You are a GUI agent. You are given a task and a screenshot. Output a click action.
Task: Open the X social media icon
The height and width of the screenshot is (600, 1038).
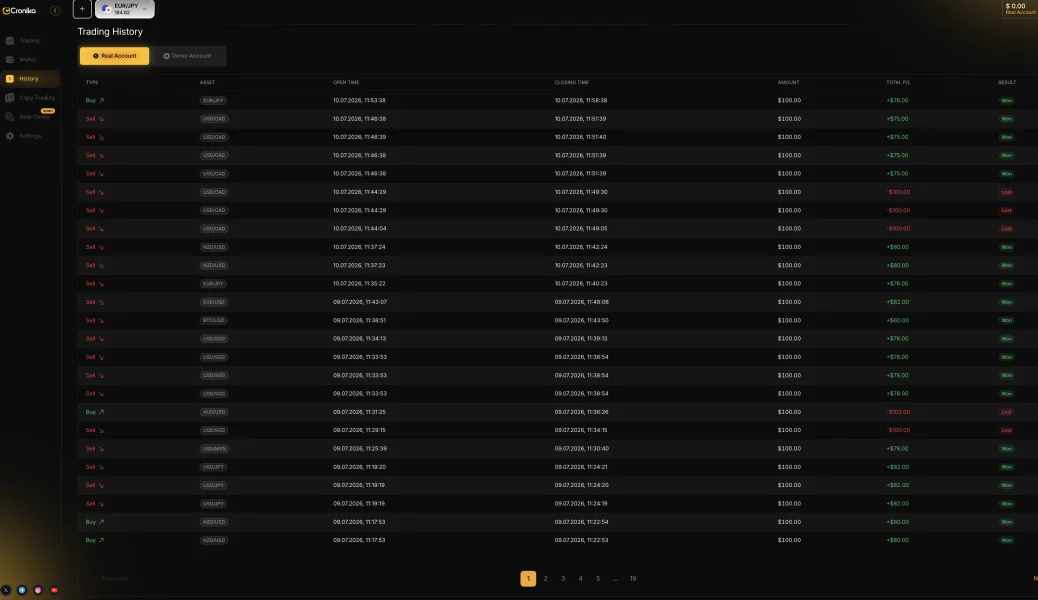click(6, 590)
